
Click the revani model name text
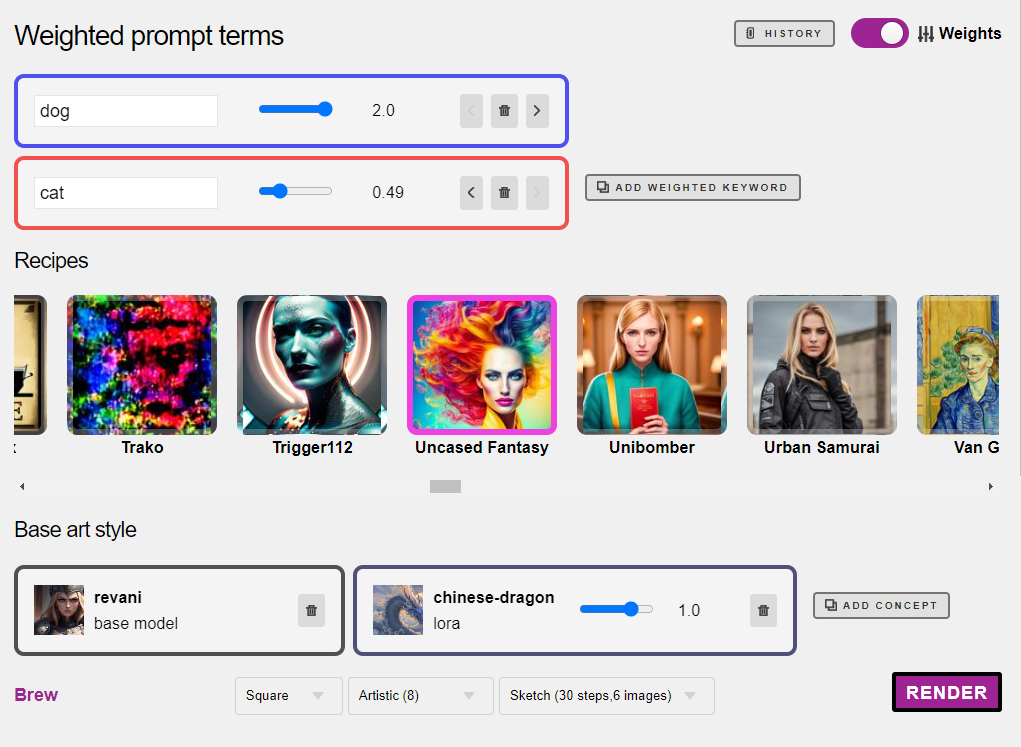[x=118, y=597]
